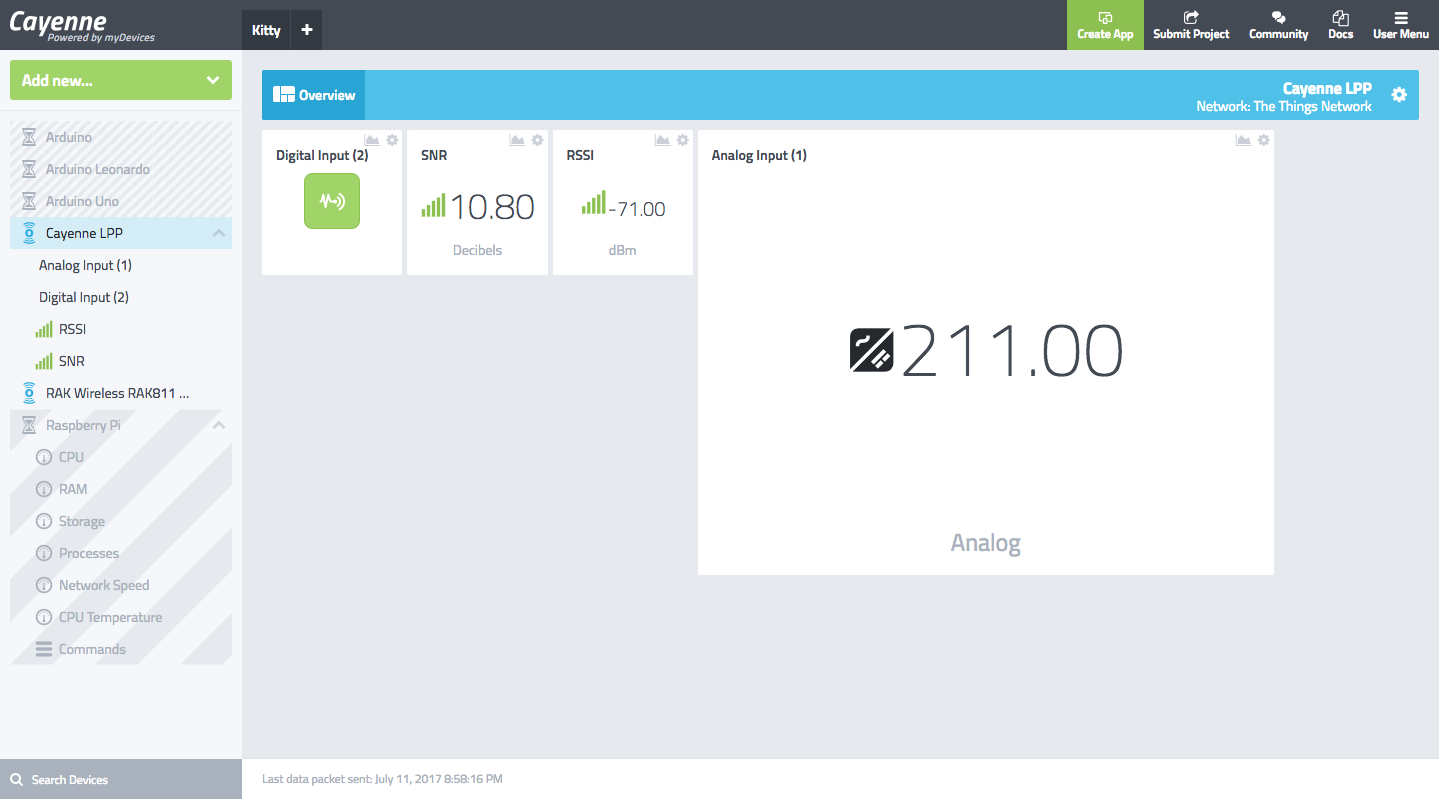Click the Storage info icon in sidebar

[x=43, y=521]
